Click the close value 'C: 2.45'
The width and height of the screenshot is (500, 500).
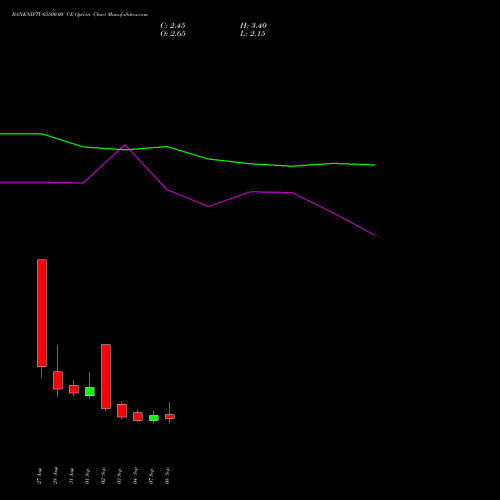click(173, 26)
